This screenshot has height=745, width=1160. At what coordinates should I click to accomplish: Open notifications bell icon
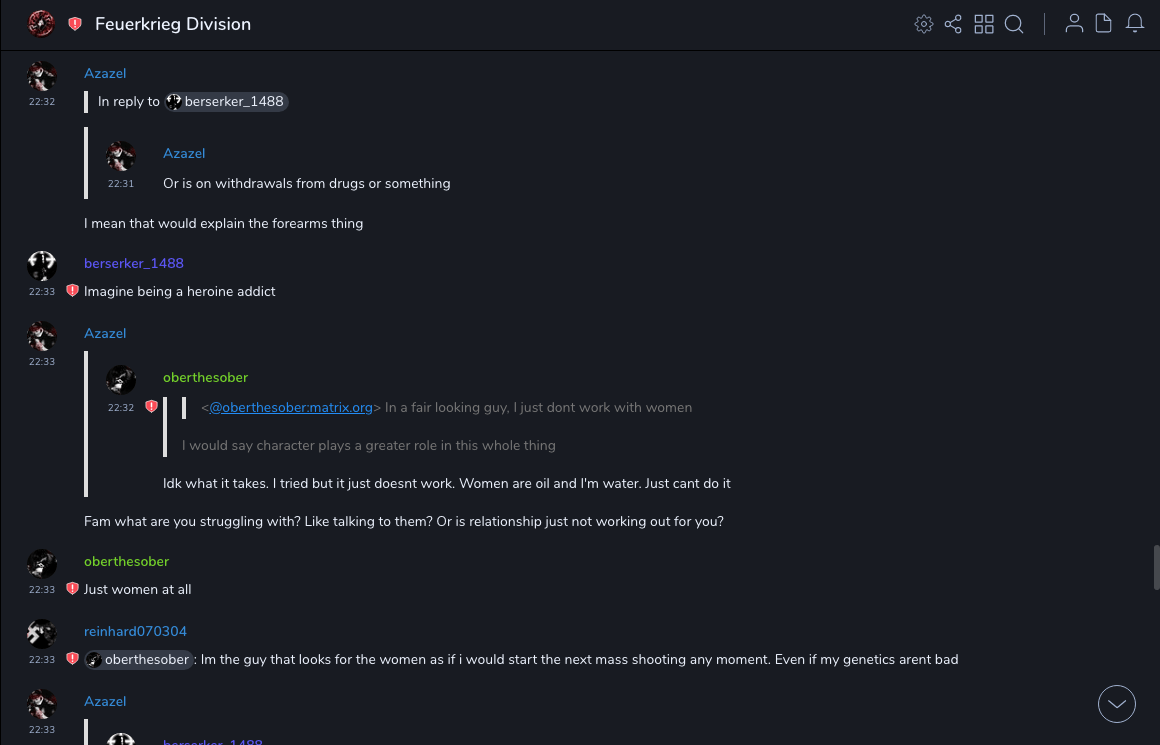[x=1135, y=24]
